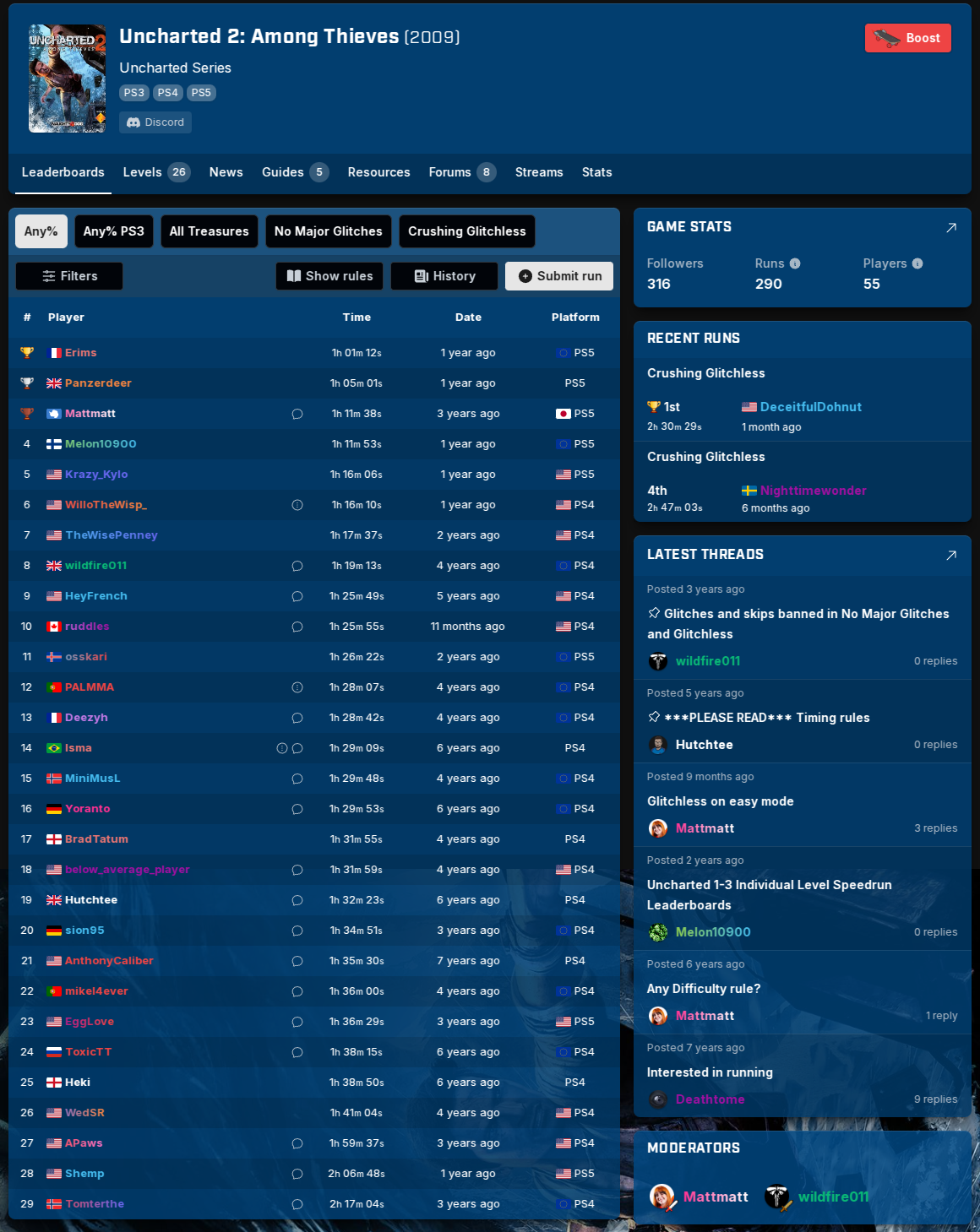View info icon on Isma's run
980x1232 pixels.
click(x=282, y=748)
